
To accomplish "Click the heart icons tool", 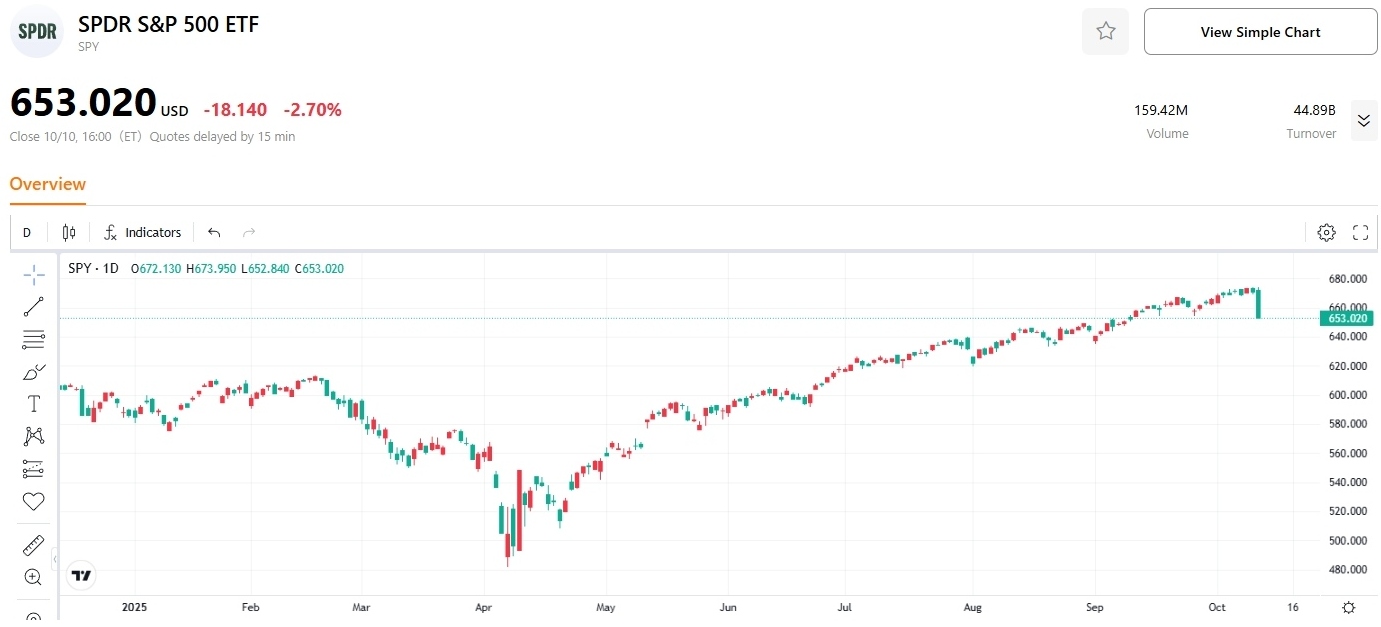I will point(34,501).
